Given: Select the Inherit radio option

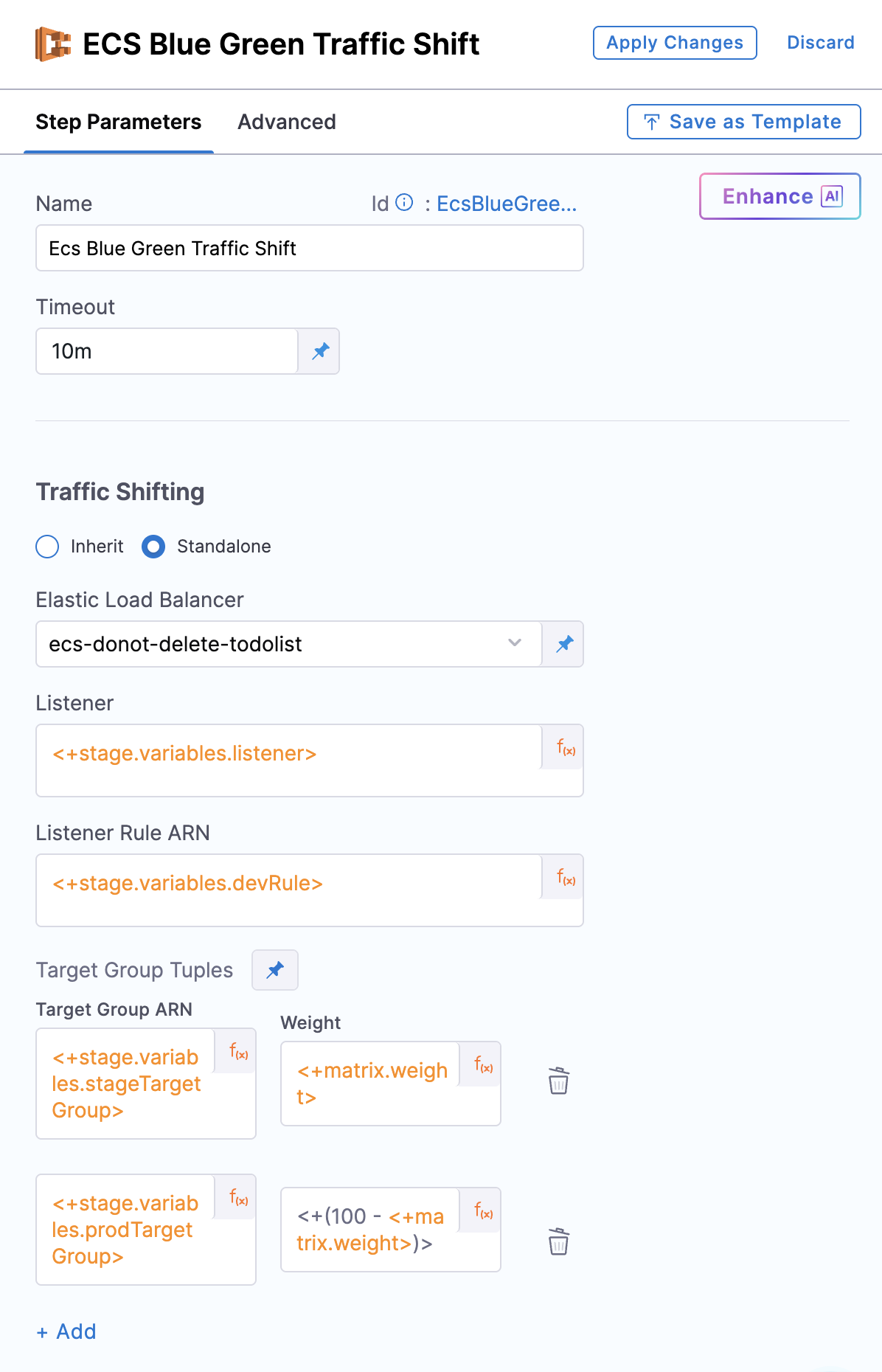Looking at the screenshot, I should (x=48, y=547).
